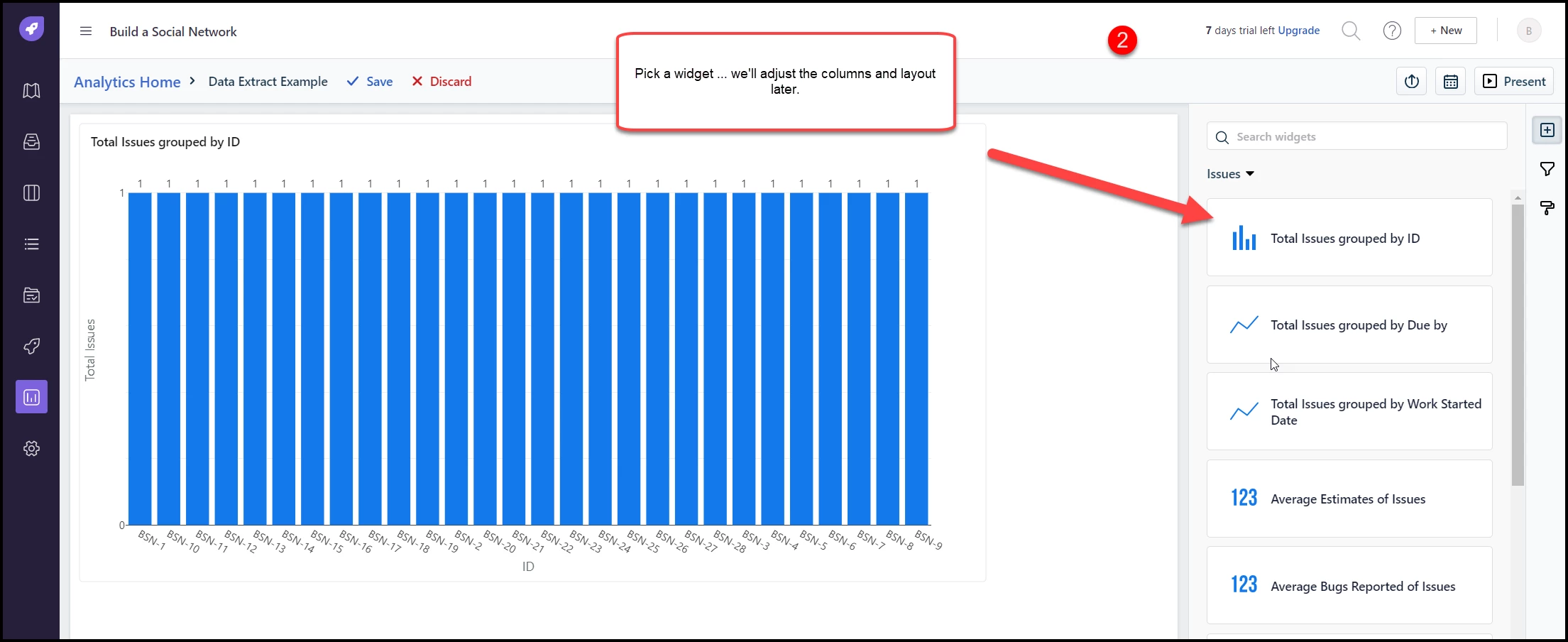Image resolution: width=1568 pixels, height=642 pixels.
Task: Click the user avatar B
Action: point(1529,31)
